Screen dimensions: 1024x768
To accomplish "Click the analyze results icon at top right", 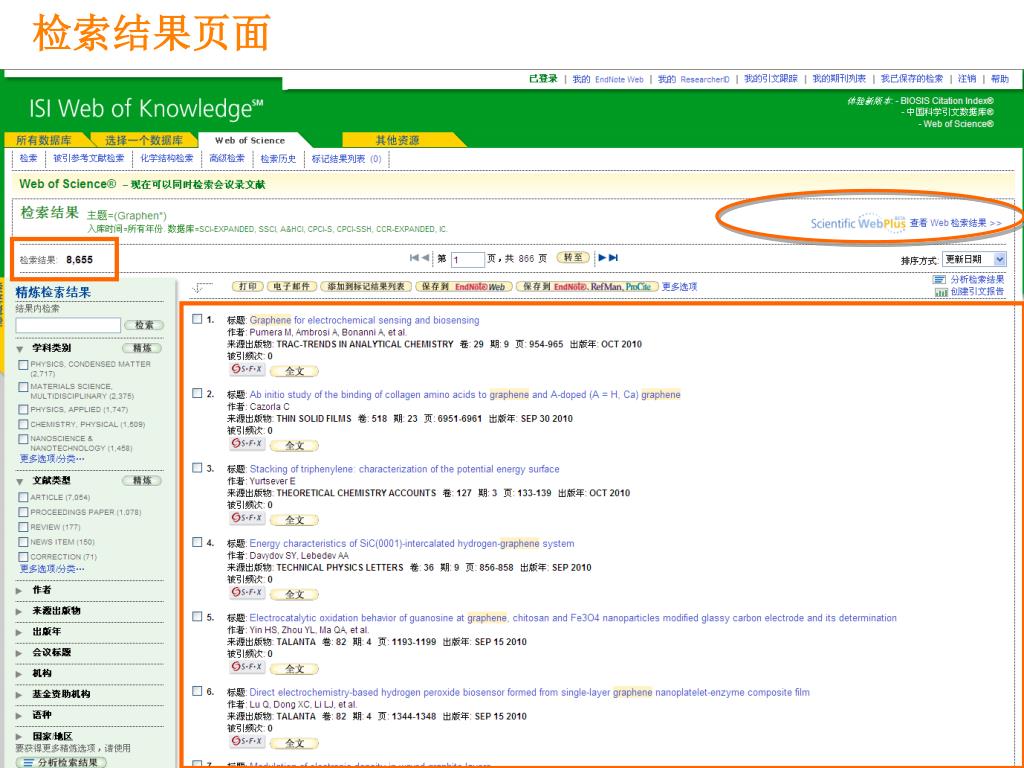I will coord(940,280).
